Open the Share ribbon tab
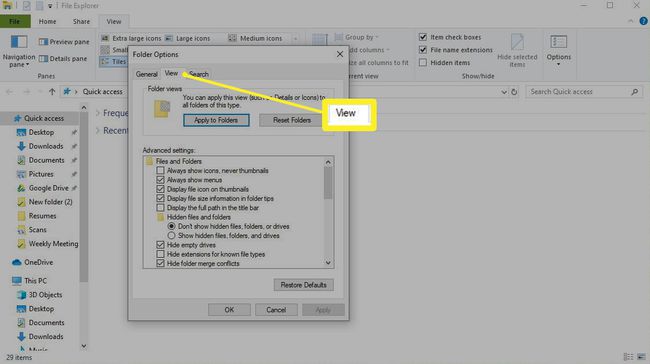 (81, 22)
